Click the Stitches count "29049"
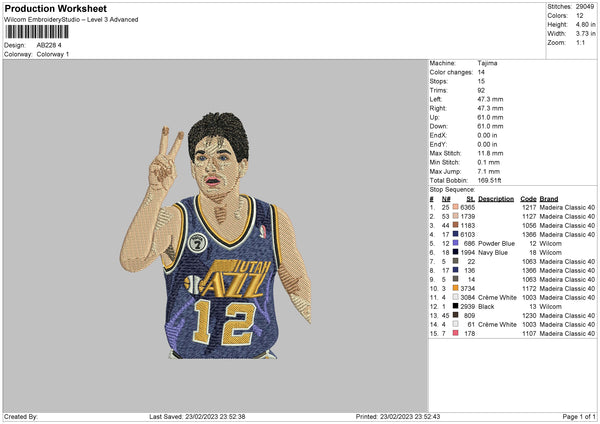 tap(585, 7)
